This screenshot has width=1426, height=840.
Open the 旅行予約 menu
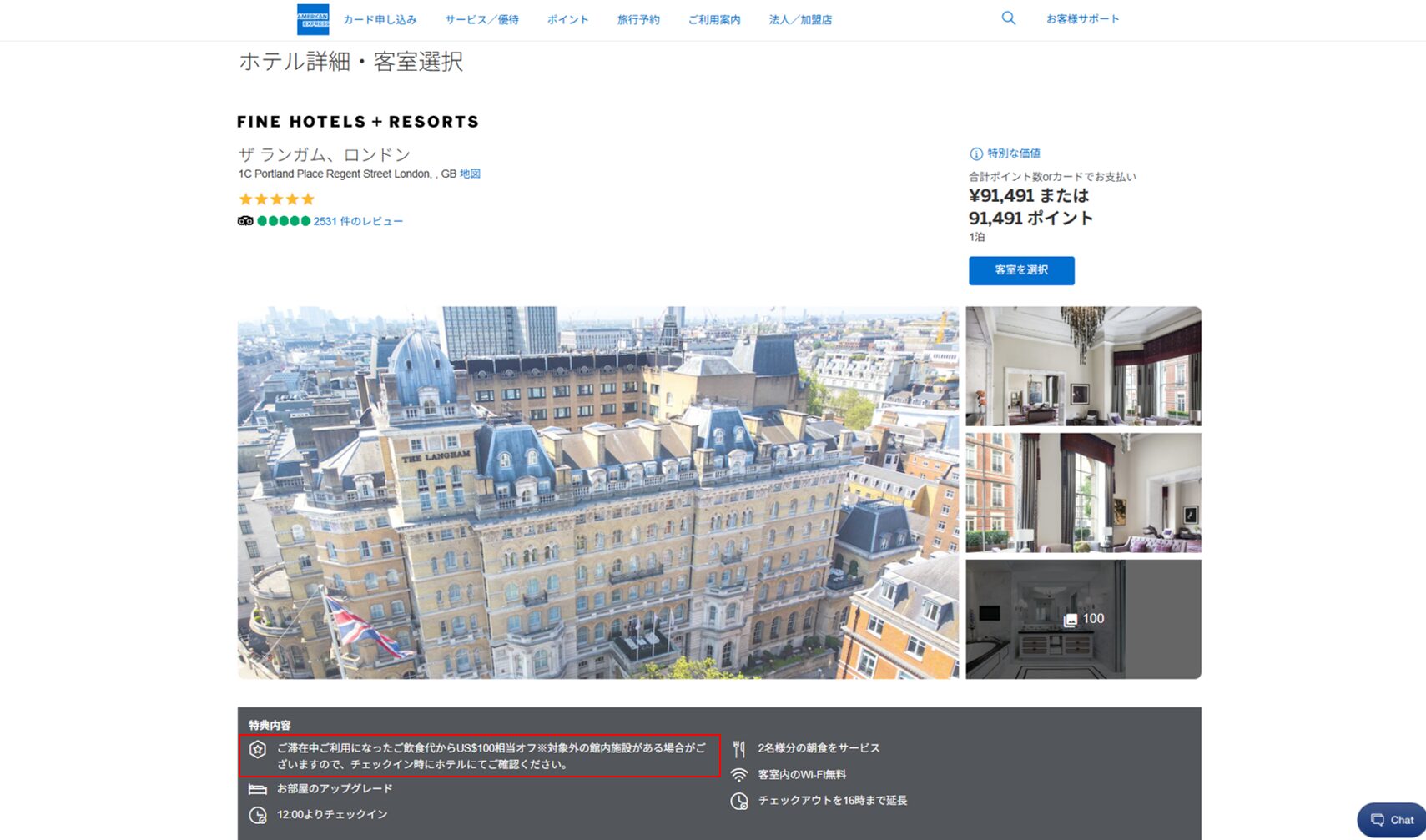(638, 19)
